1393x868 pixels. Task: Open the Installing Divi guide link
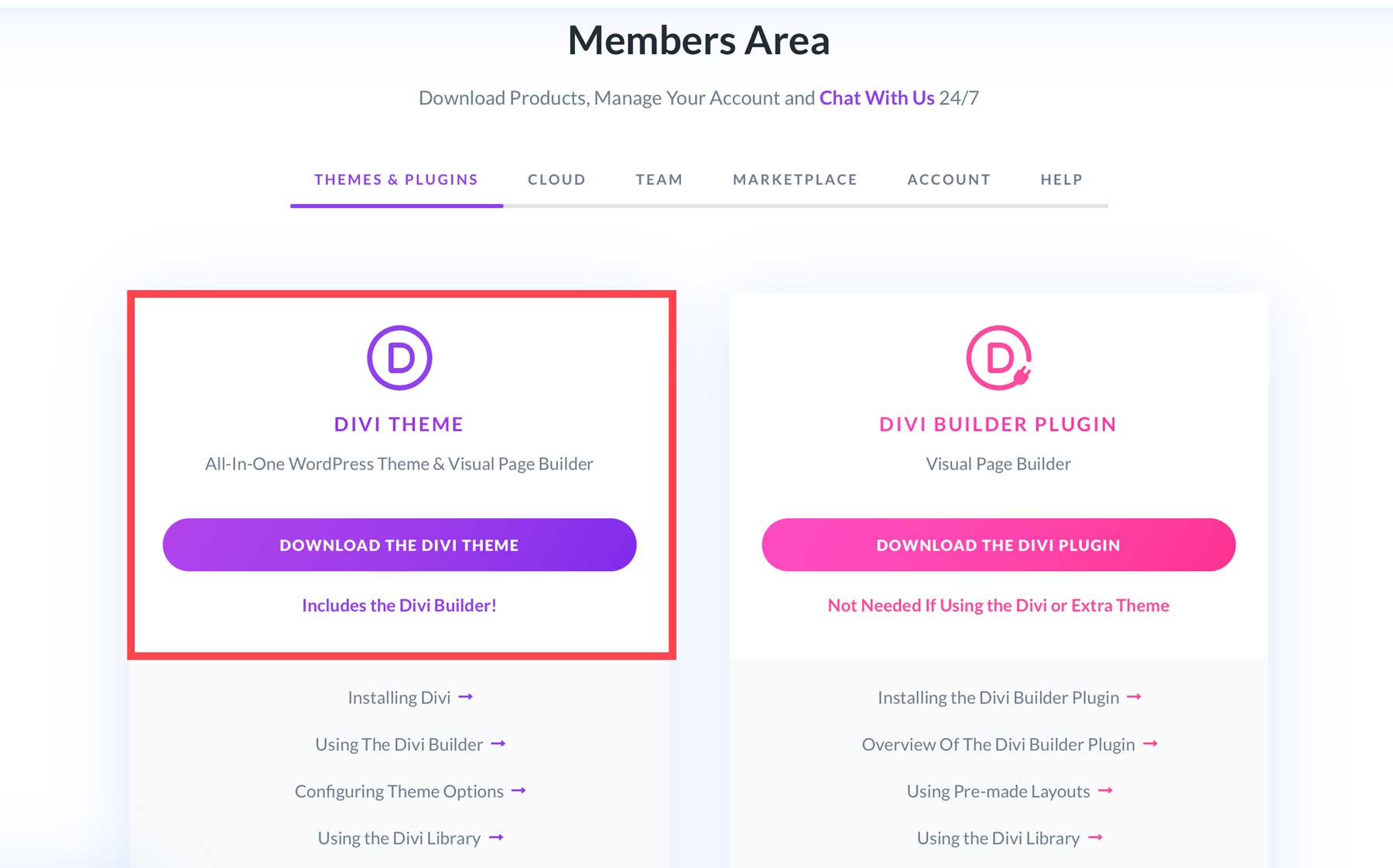click(410, 697)
